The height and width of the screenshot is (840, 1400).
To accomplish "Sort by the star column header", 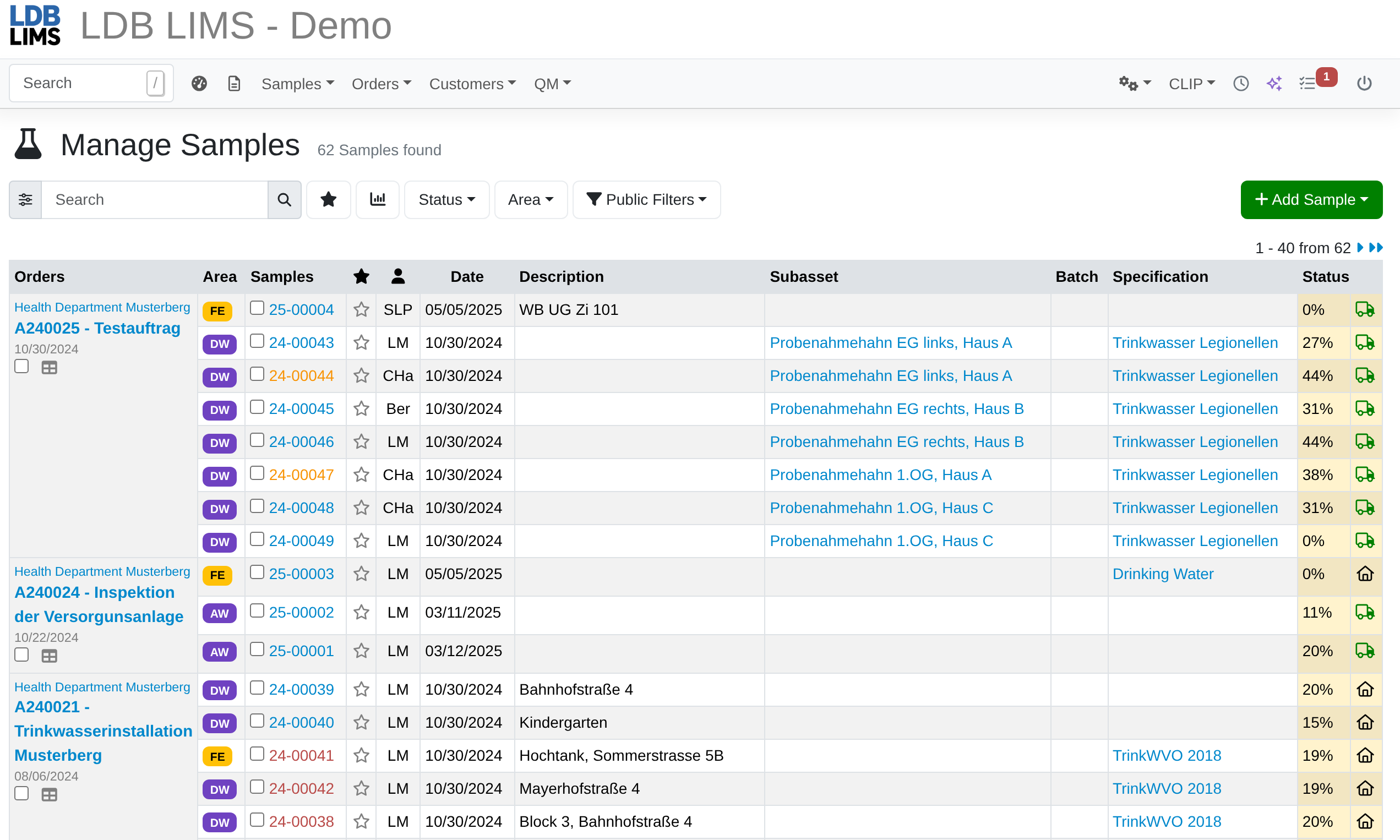I will (x=361, y=276).
